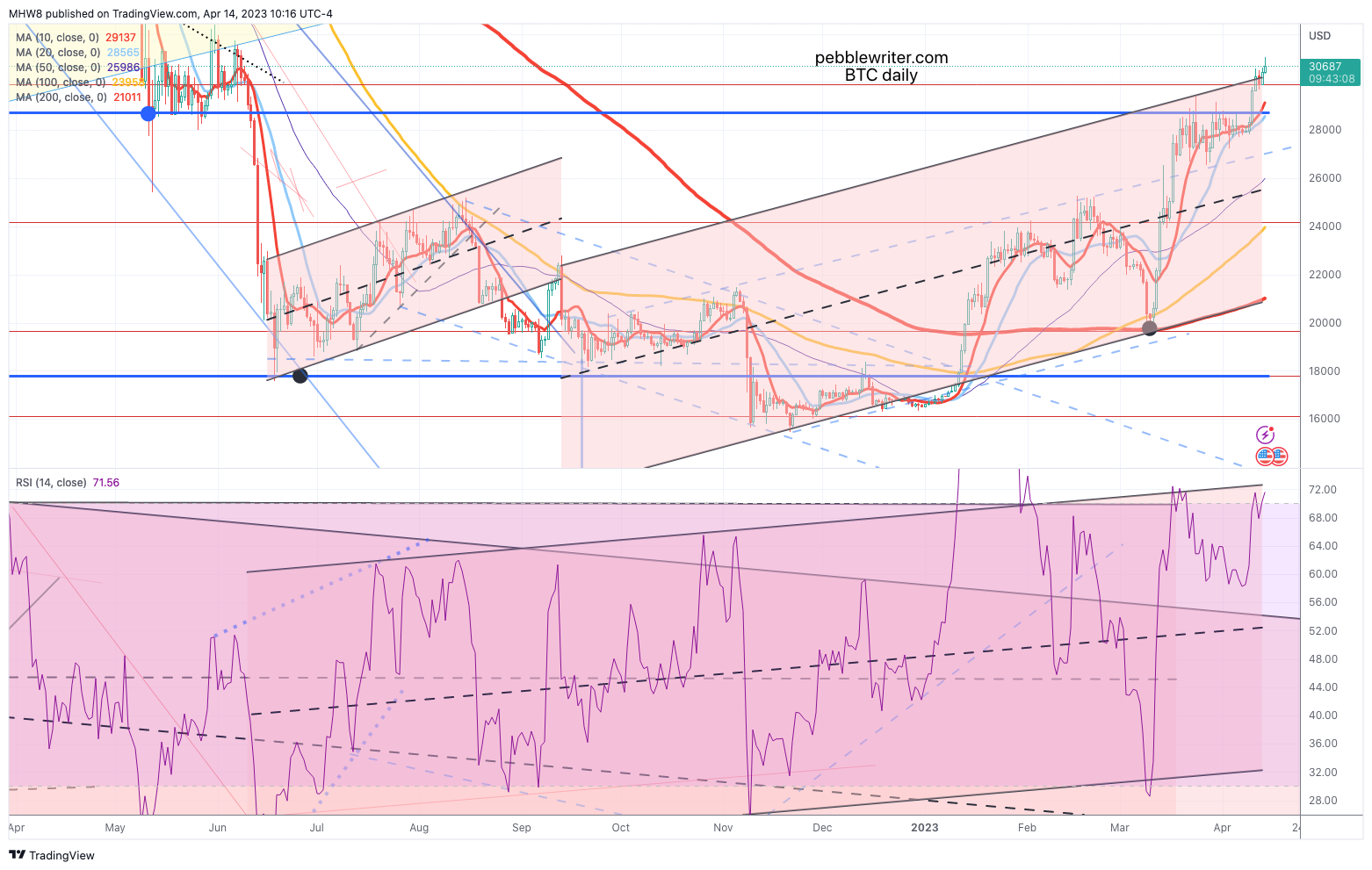Click the 52.00 RSI axis label
This screenshot has height=870, width=1372.
pos(1323,631)
